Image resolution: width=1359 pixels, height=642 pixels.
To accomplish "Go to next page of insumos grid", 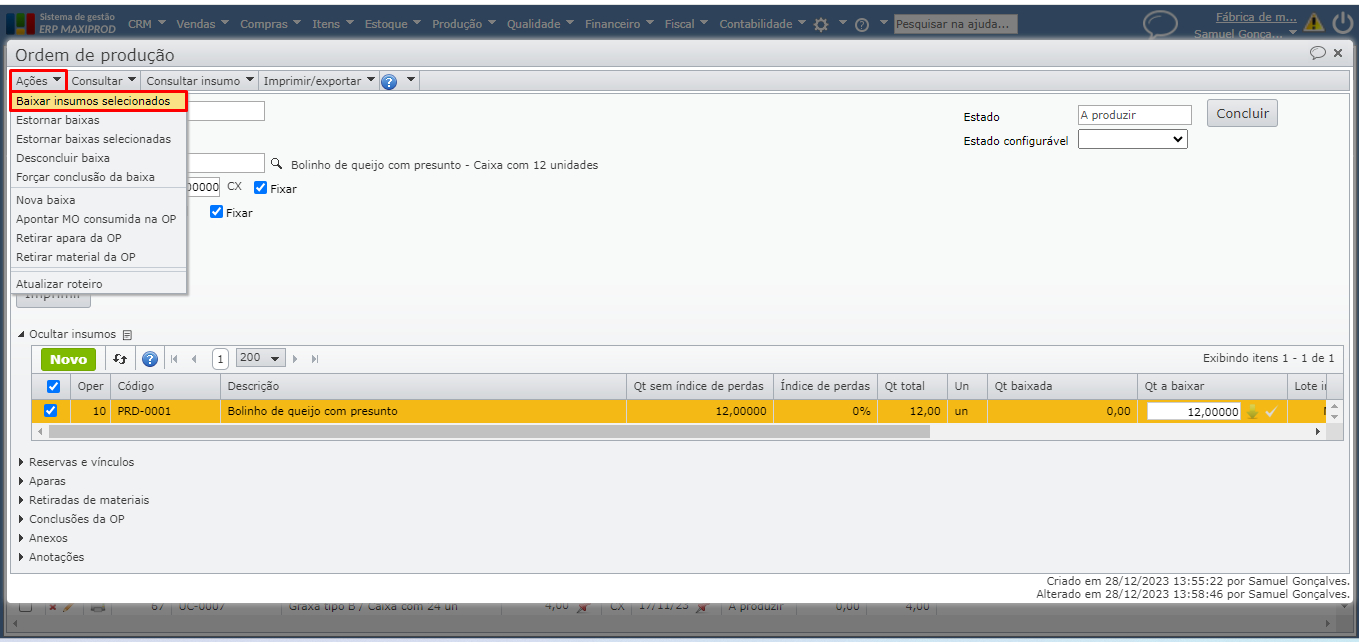I will 296,359.
